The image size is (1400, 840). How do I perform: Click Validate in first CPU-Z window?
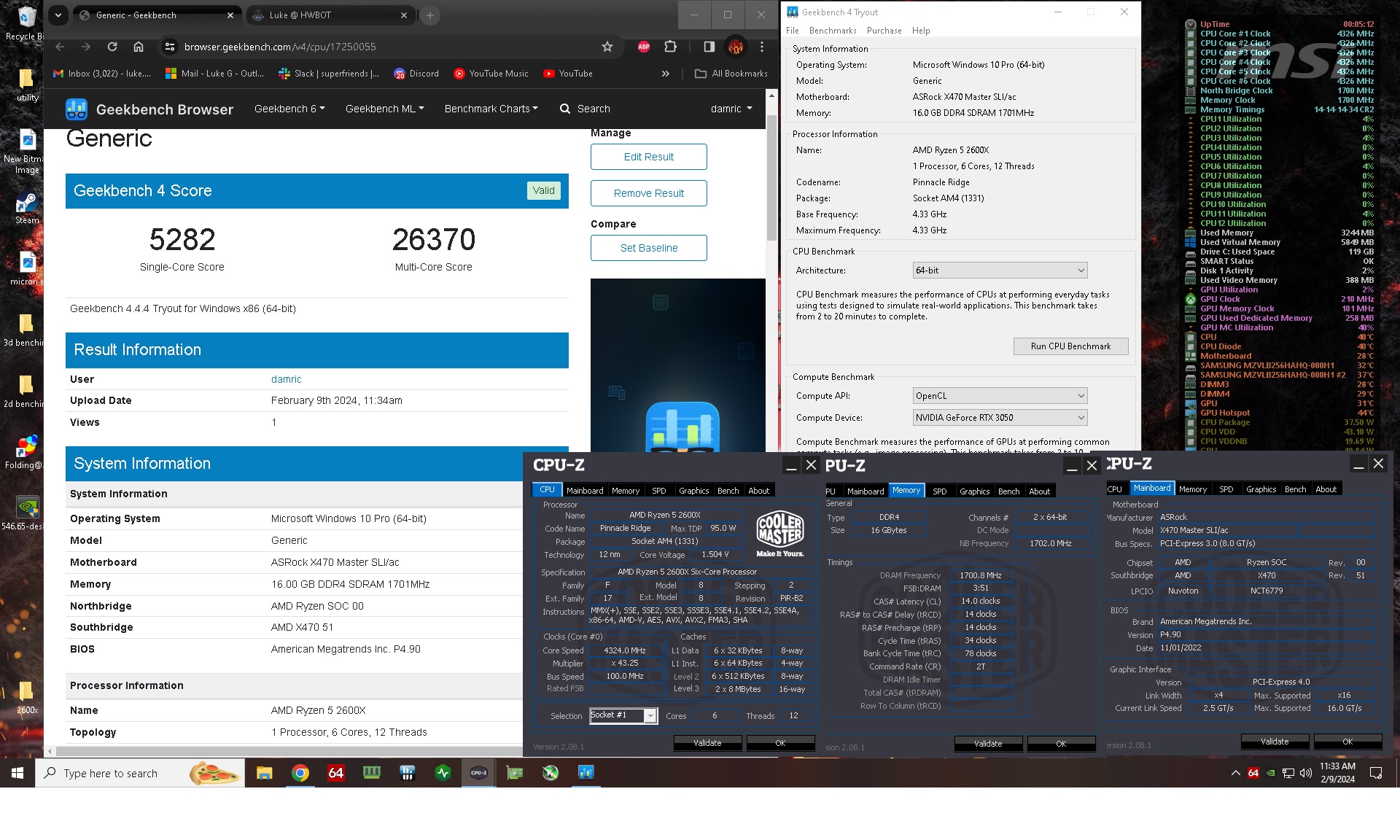707,743
